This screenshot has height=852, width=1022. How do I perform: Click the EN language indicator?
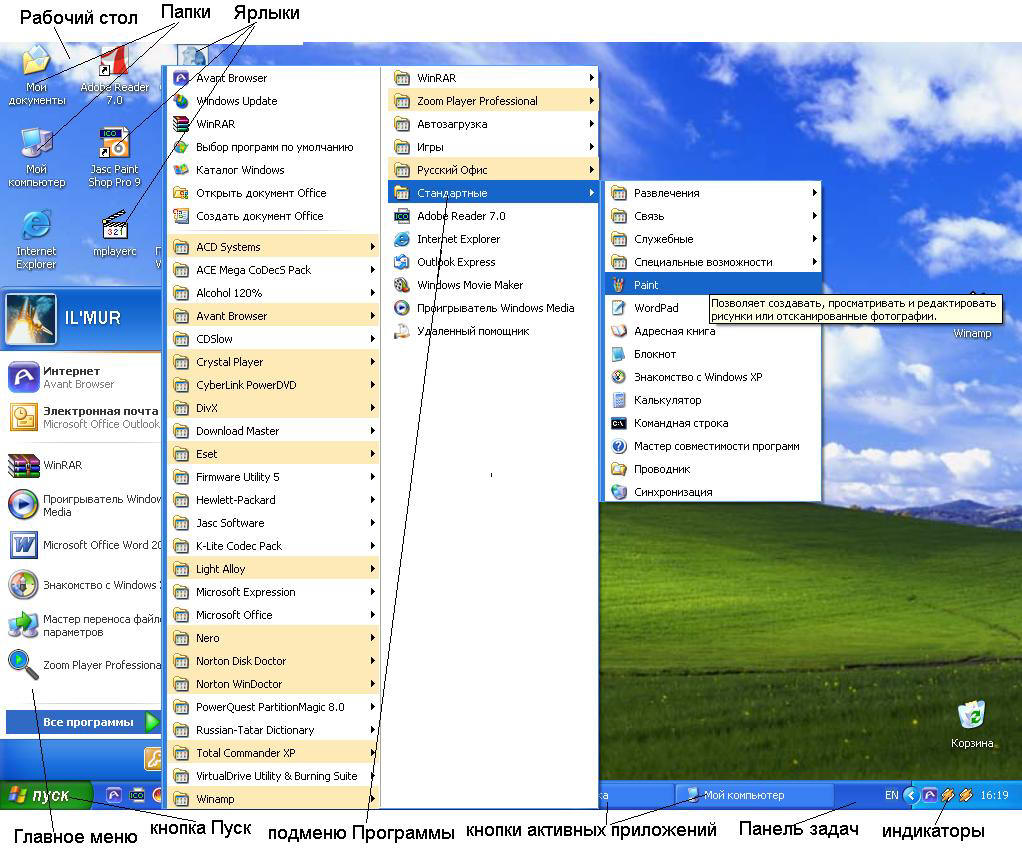(x=891, y=795)
